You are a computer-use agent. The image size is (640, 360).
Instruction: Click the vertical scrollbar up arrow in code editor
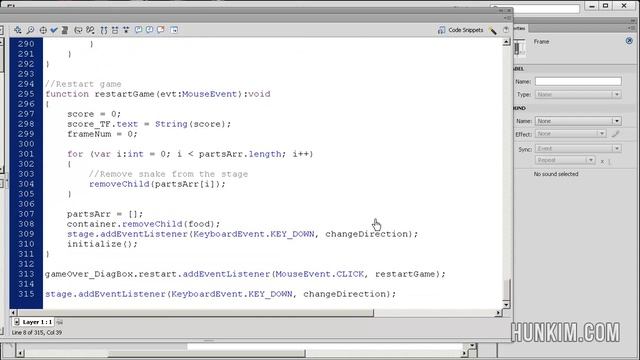pos(506,42)
